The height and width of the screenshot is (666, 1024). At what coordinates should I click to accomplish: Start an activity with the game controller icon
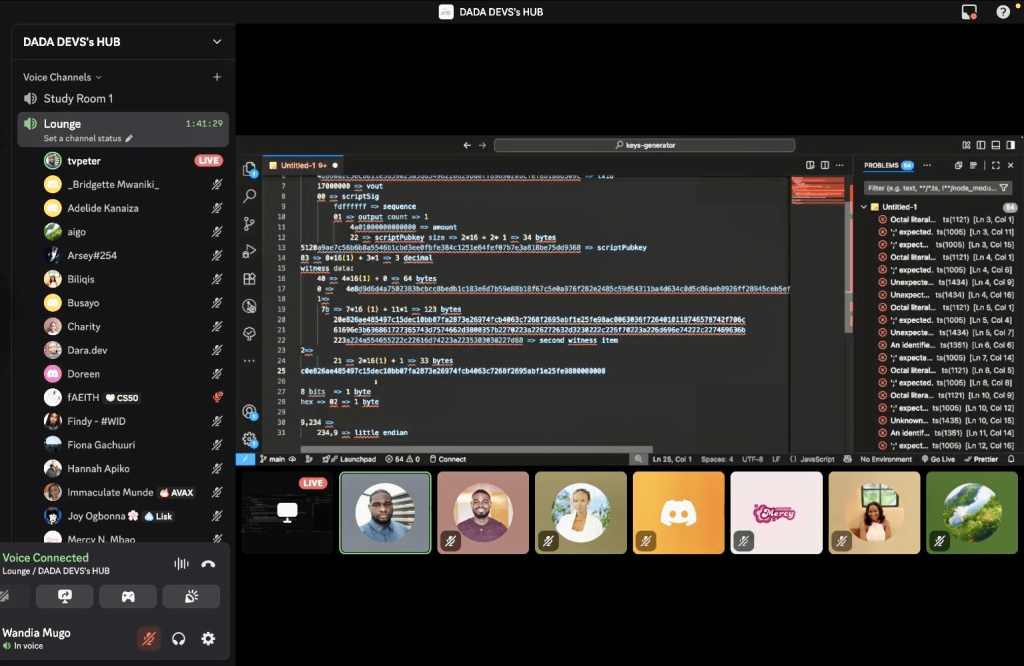coord(128,596)
